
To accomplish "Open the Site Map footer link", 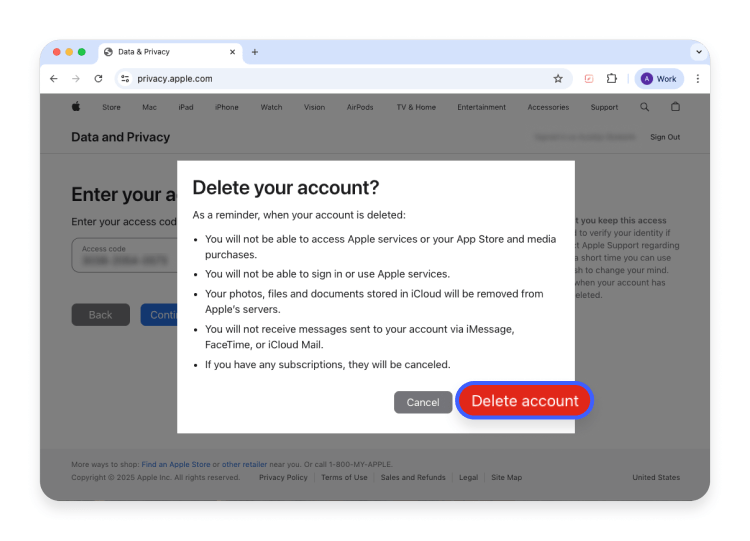I will click(x=507, y=477).
